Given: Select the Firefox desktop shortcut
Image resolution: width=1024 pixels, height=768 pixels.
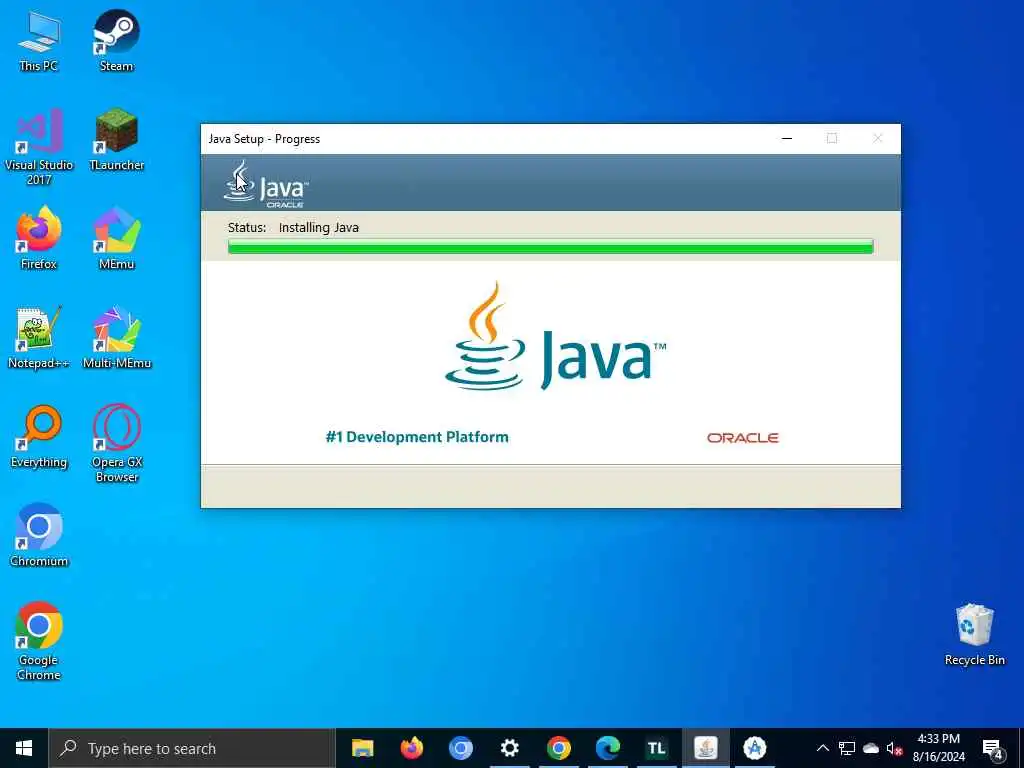Looking at the screenshot, I should pos(39,238).
